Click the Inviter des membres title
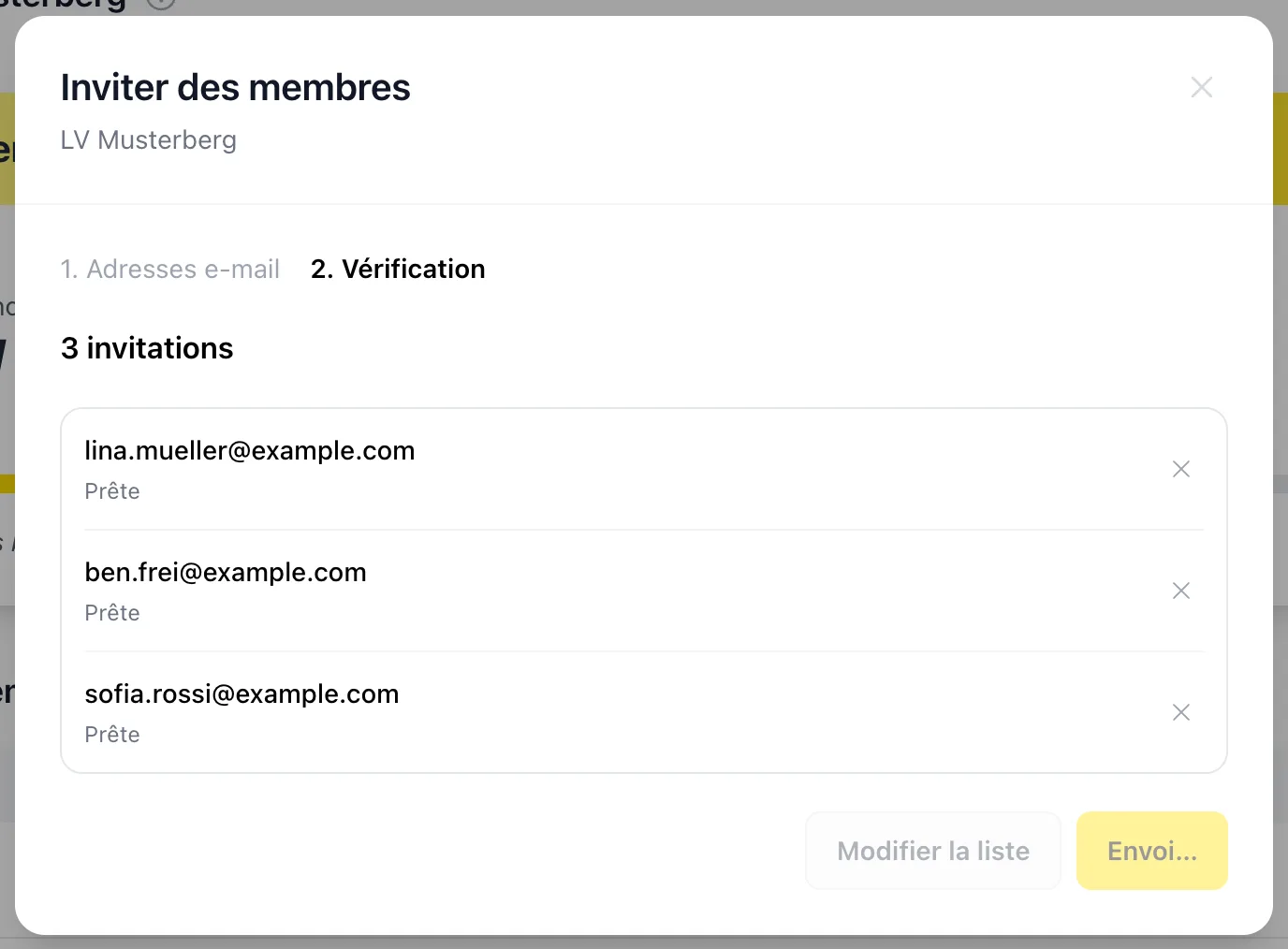This screenshot has height=949, width=1288. coord(236,87)
